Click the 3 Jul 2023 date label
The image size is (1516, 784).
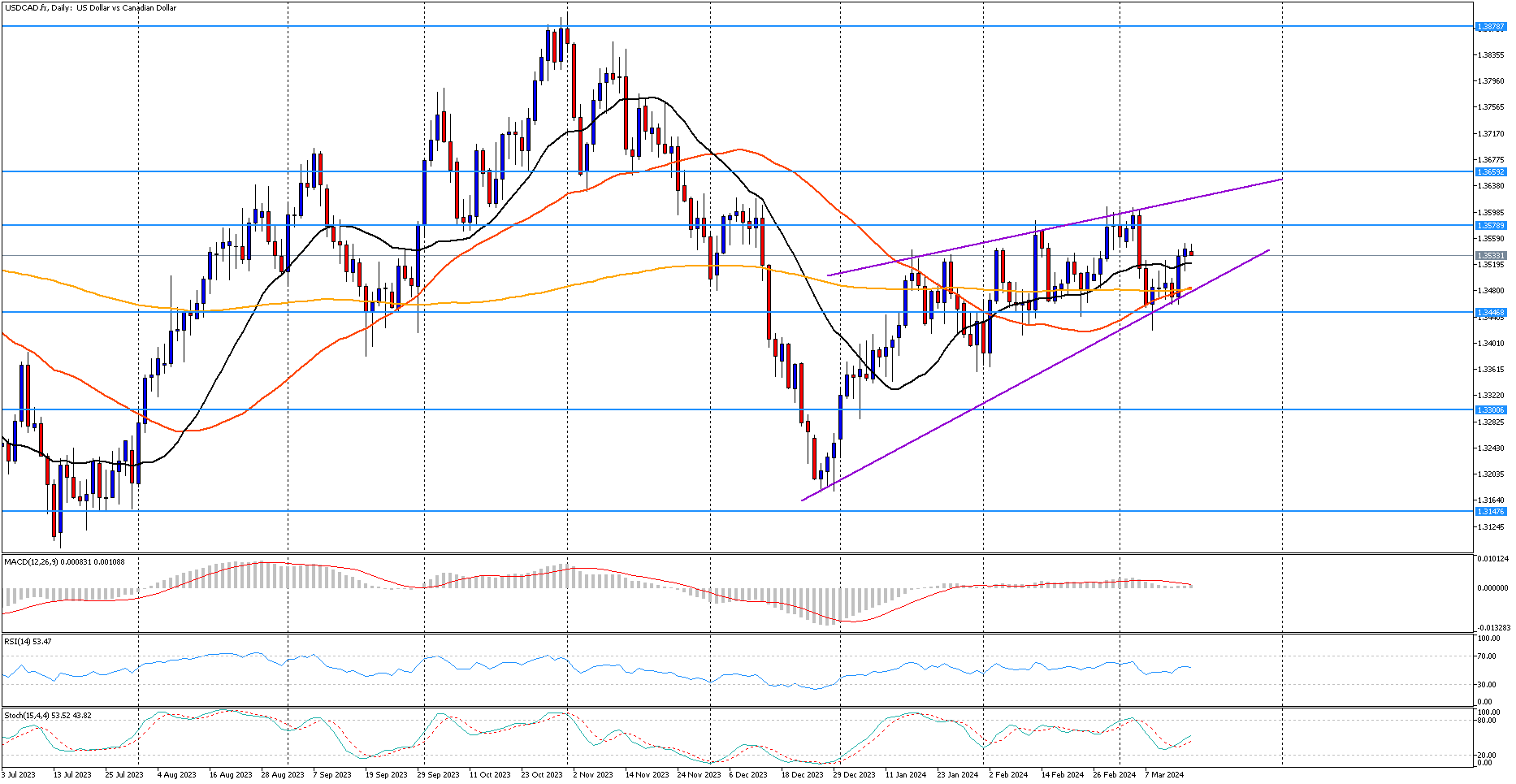[19, 775]
